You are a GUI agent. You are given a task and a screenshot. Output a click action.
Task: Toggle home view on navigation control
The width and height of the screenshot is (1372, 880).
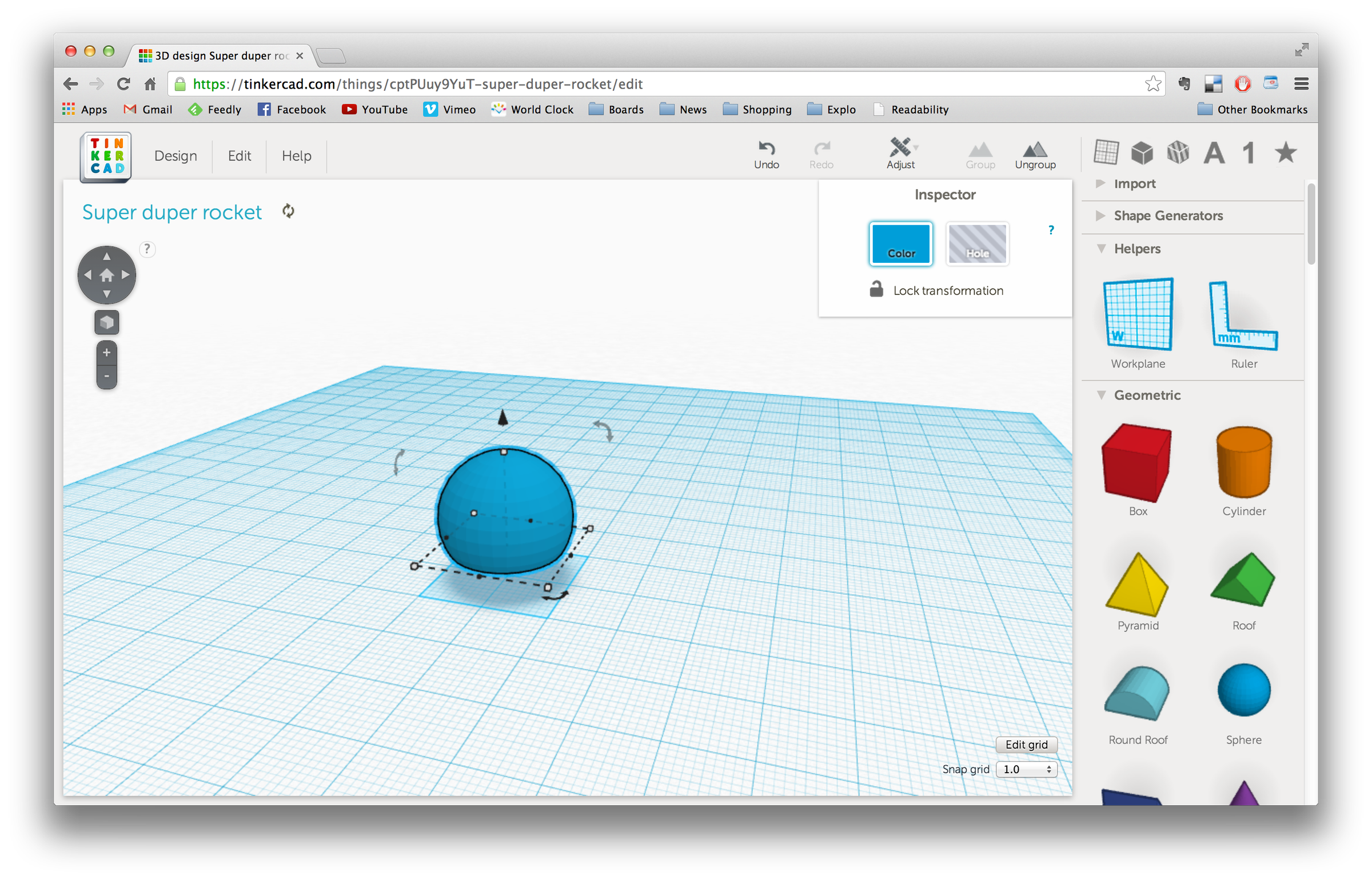pyautogui.click(x=106, y=275)
